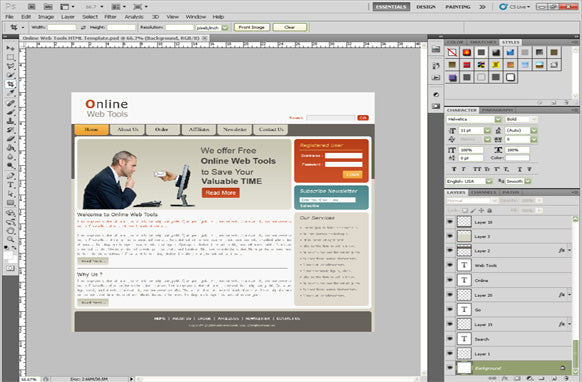Open the anti-aliasing dropdown showing Smooth
Screen dimensions: 582x382
click(527, 181)
